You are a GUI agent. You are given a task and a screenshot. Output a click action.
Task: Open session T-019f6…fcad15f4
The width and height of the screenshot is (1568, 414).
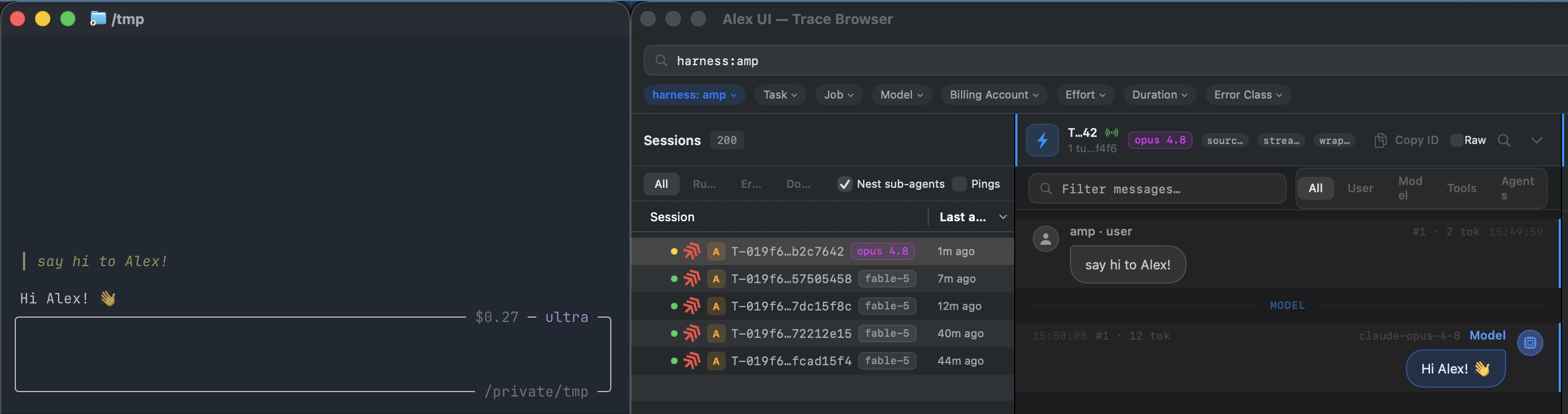coord(823,361)
